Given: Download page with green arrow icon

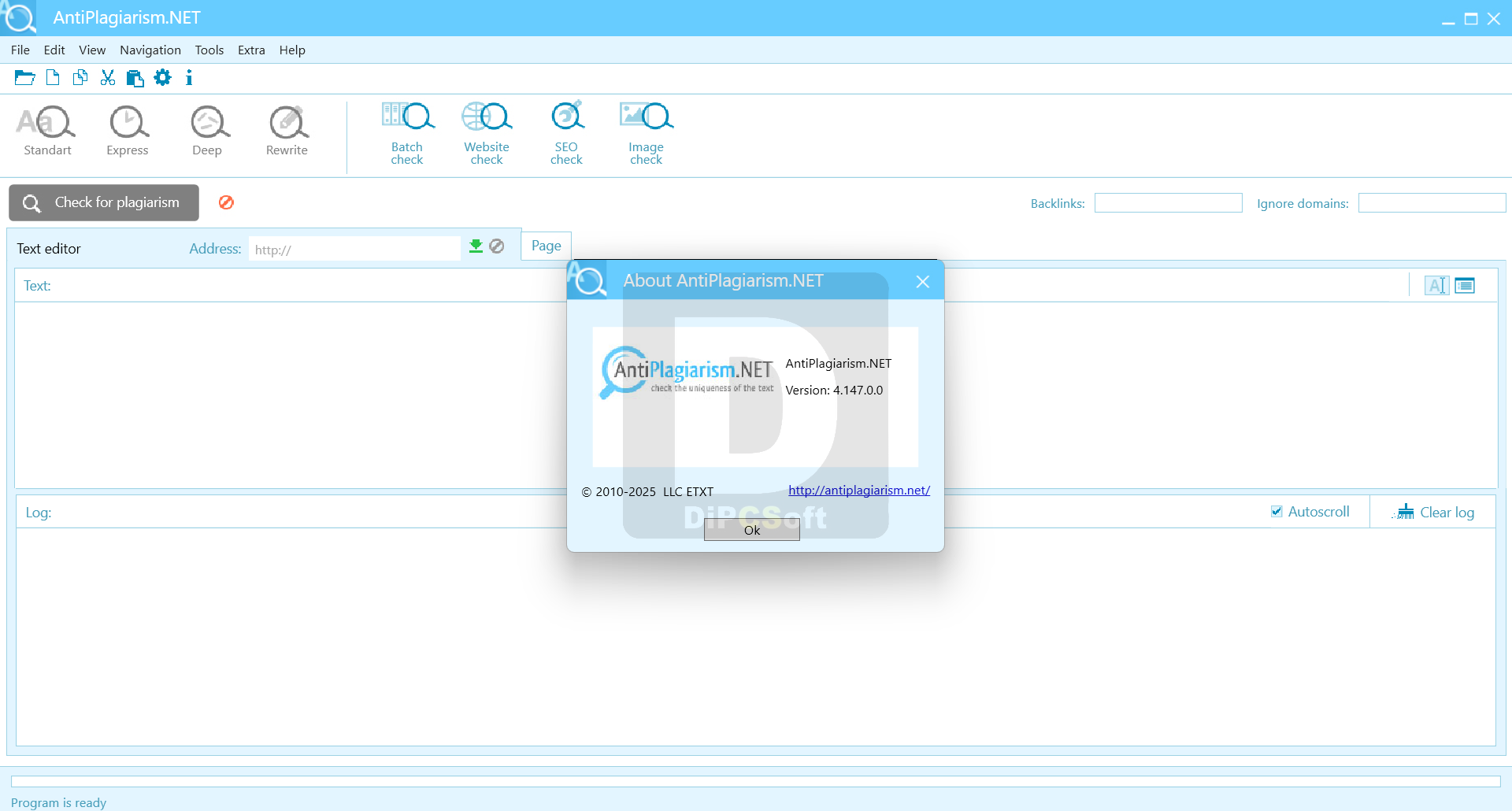Looking at the screenshot, I should pos(476,246).
